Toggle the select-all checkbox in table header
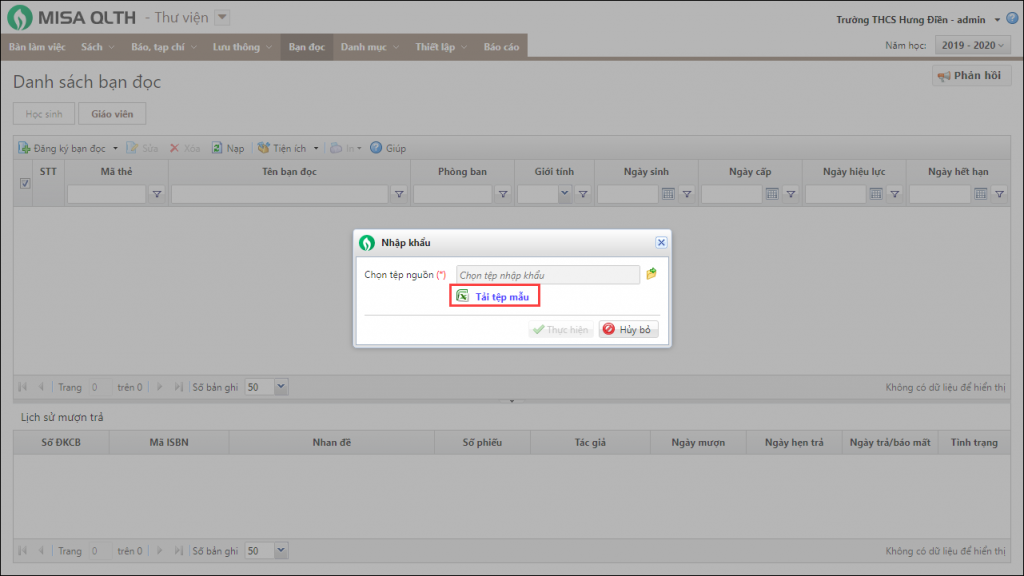1024x576 pixels. point(25,183)
